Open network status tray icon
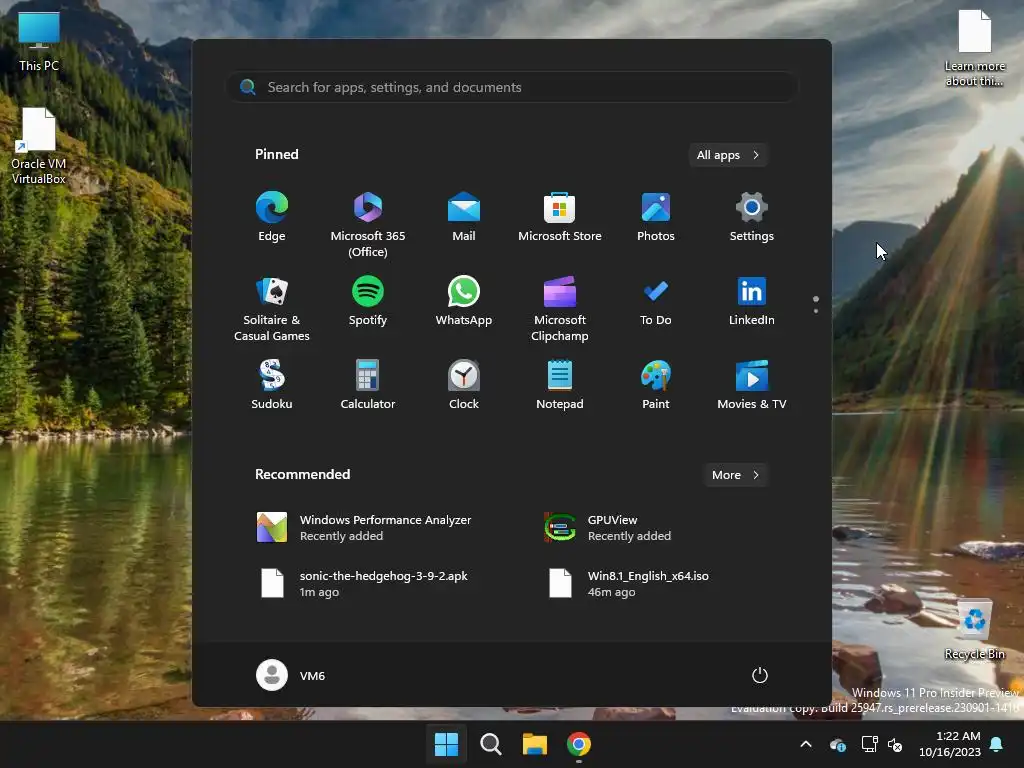Image resolution: width=1024 pixels, height=768 pixels. pos(869,744)
